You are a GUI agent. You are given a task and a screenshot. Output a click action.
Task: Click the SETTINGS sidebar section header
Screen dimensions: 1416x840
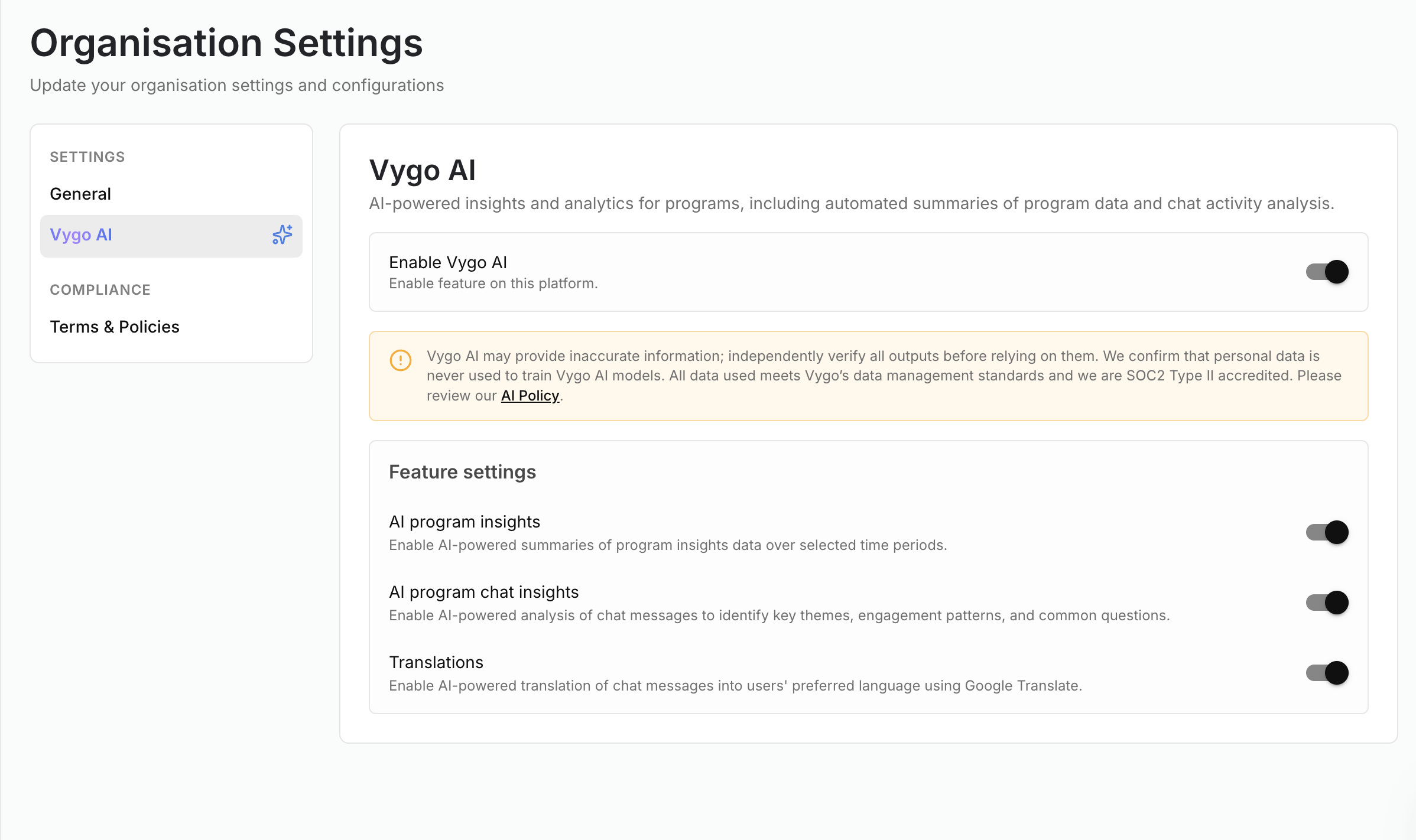(87, 157)
